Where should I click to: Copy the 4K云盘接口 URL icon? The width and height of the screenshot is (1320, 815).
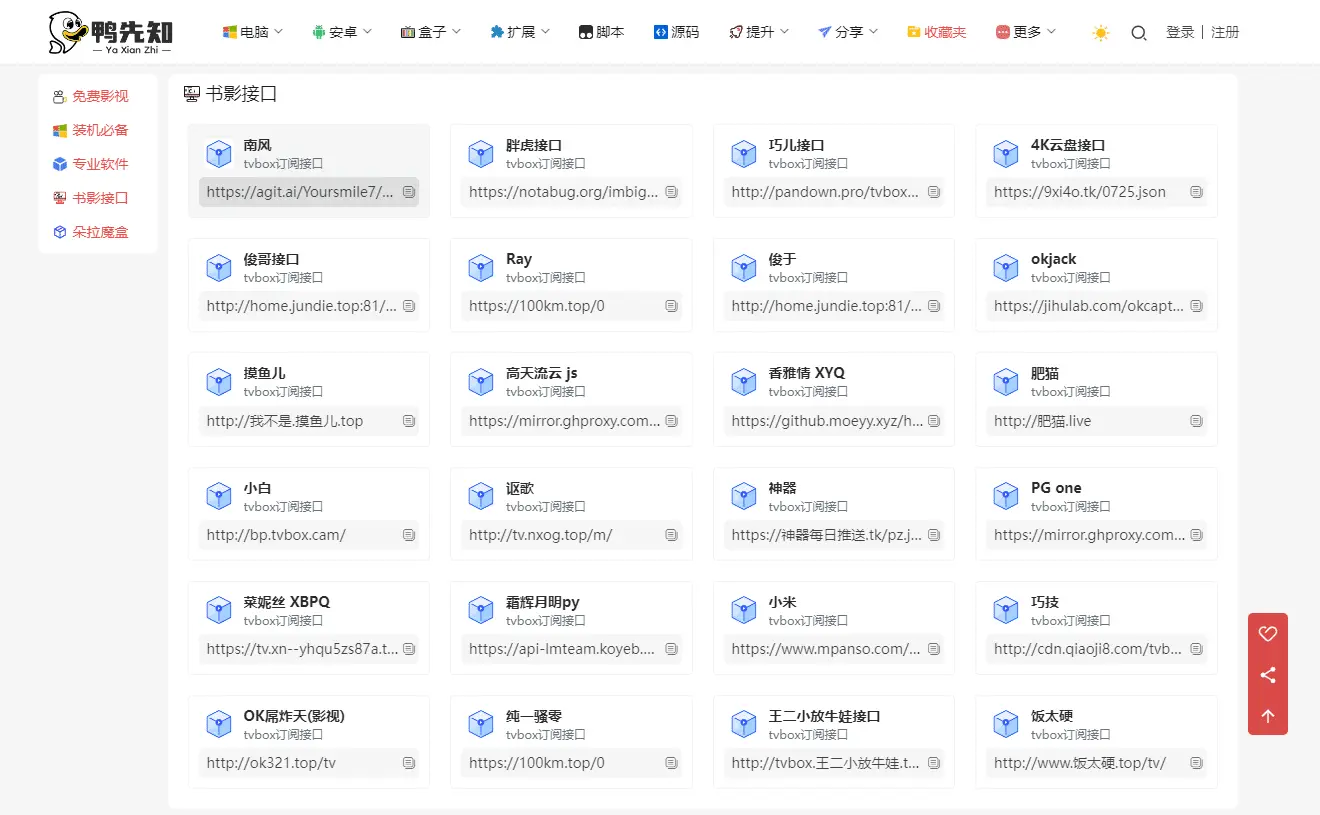(1197, 192)
